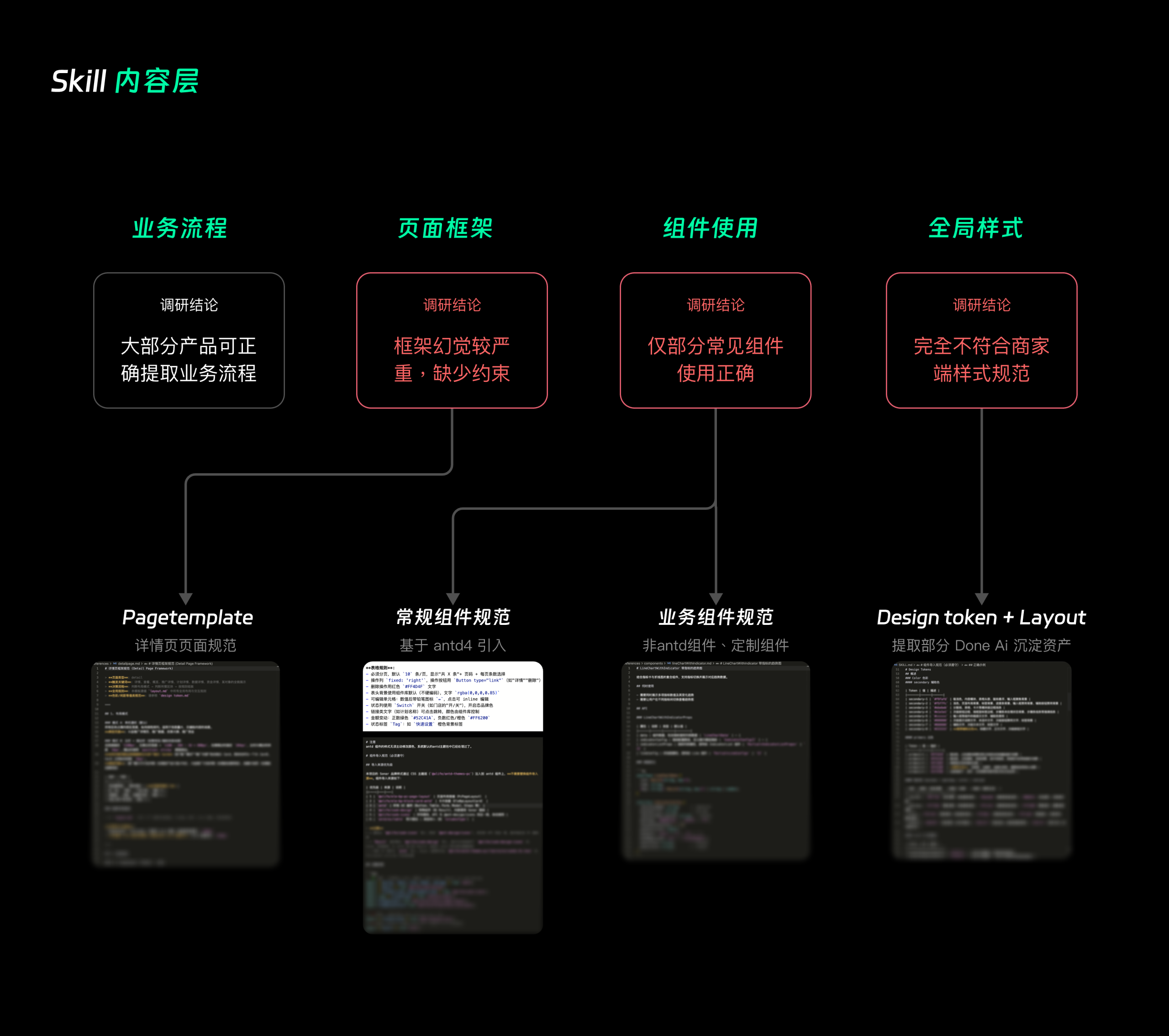Click the "提取部分 Done Ai 沉淀资产" subtitle

[x=981, y=645]
